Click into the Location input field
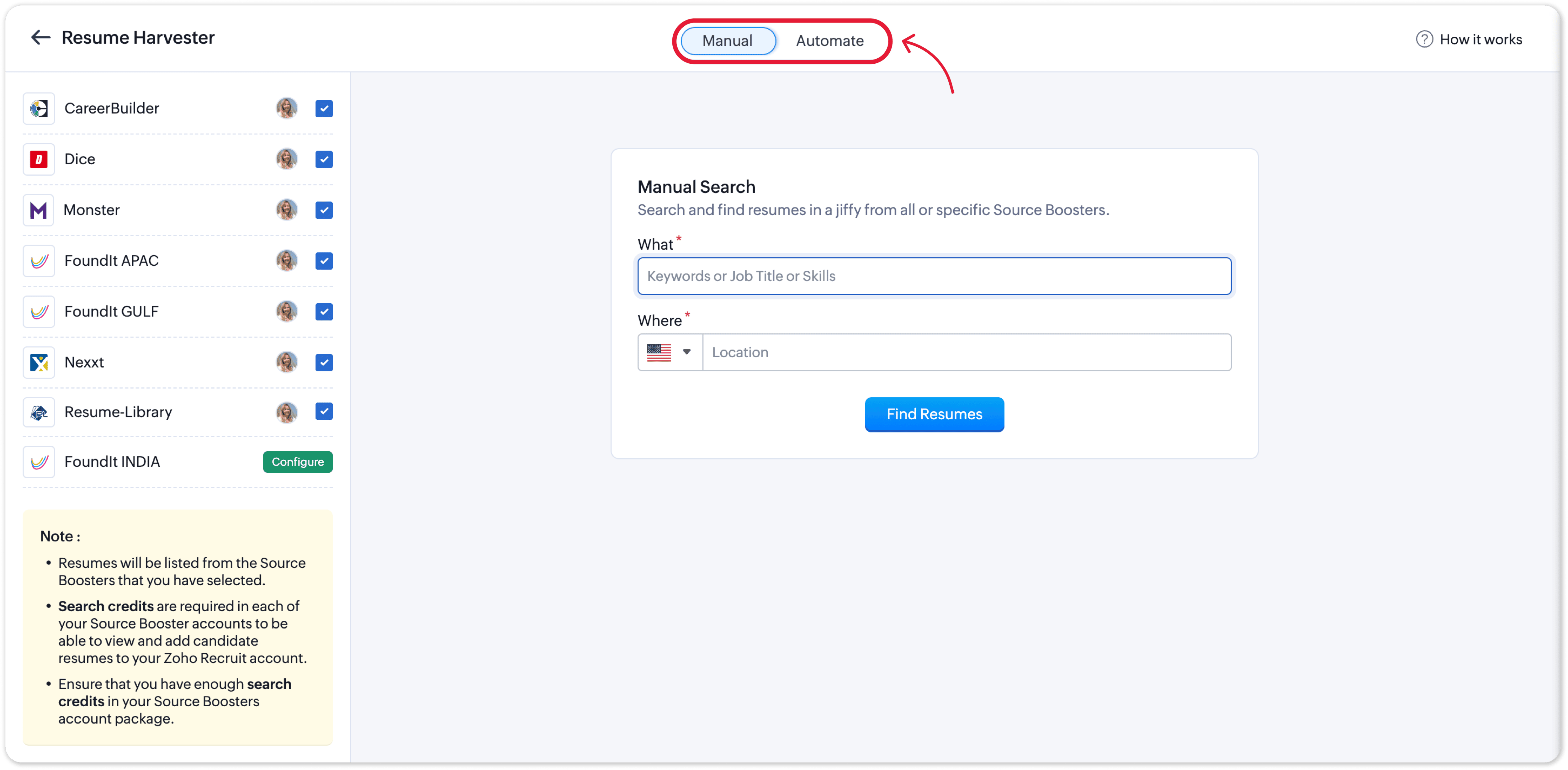This screenshot has width=1568, height=770. 966,353
